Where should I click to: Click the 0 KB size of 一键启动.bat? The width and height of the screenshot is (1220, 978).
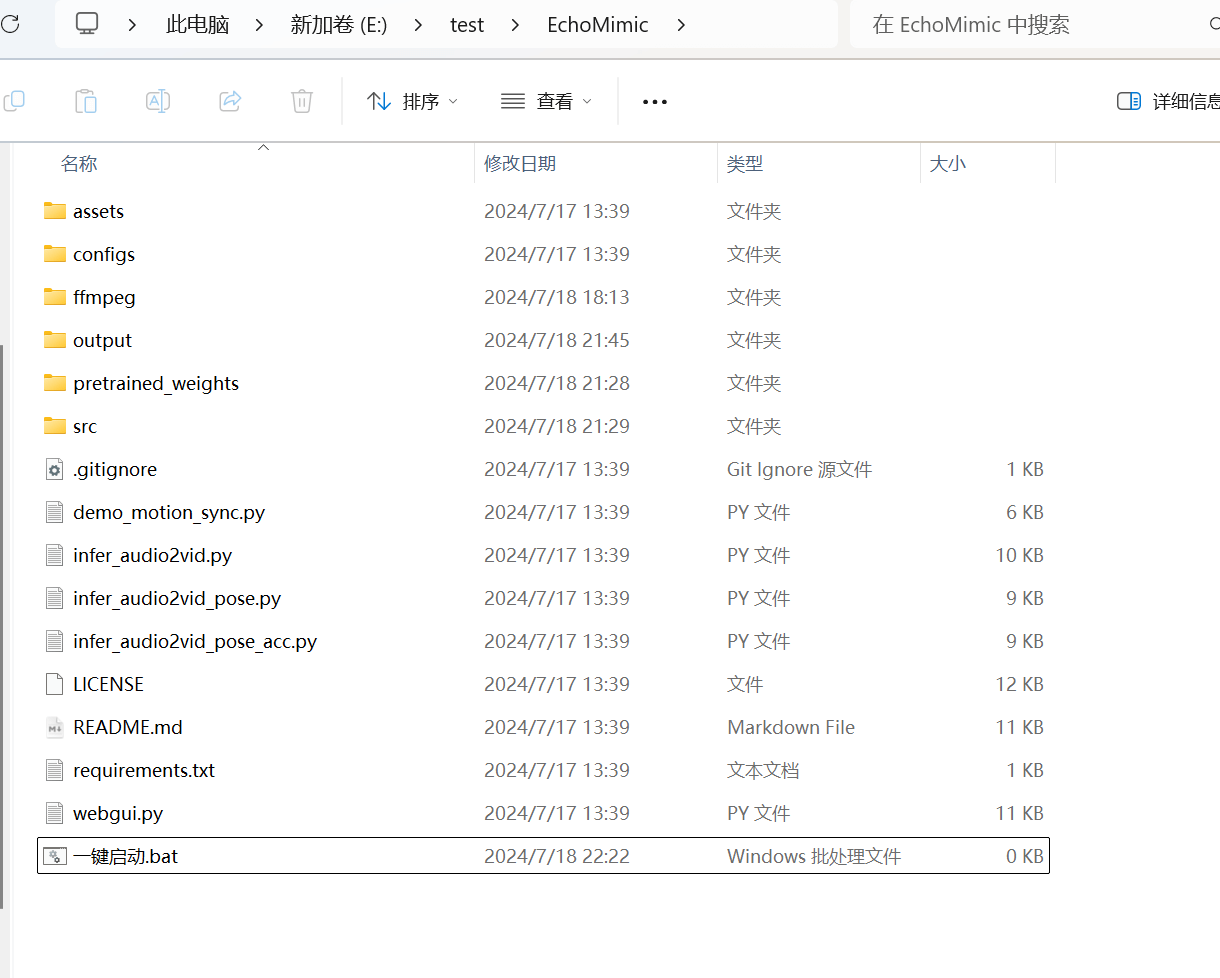[1025, 856]
